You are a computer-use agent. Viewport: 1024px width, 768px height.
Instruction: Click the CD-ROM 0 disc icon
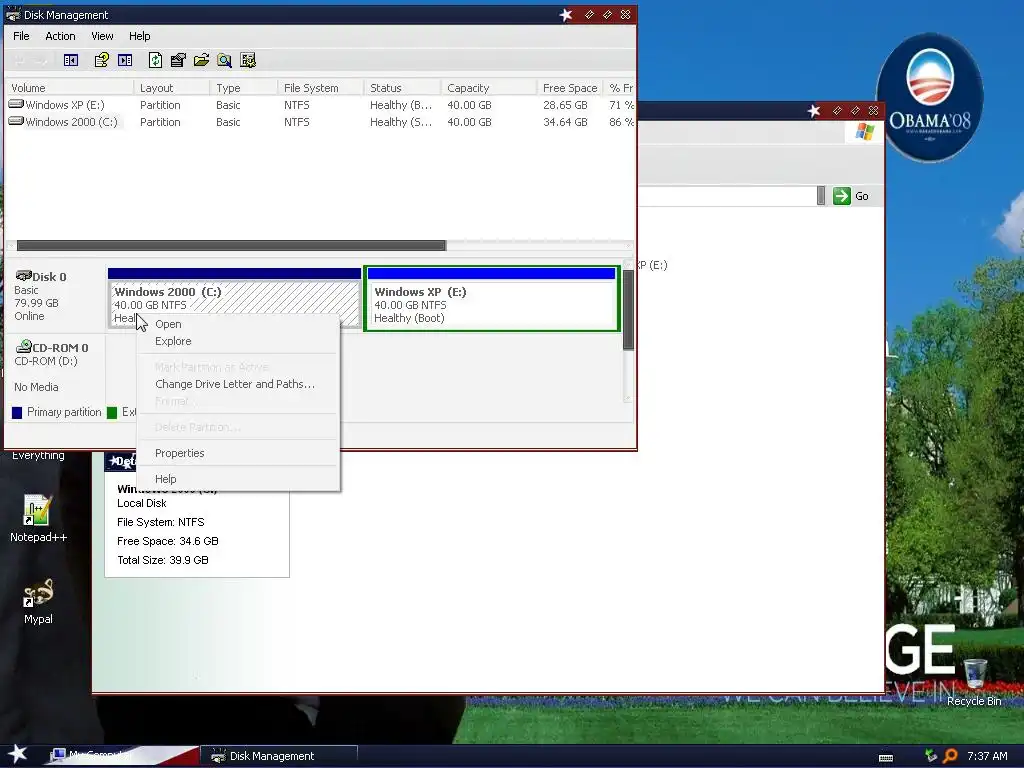pyautogui.click(x=24, y=346)
